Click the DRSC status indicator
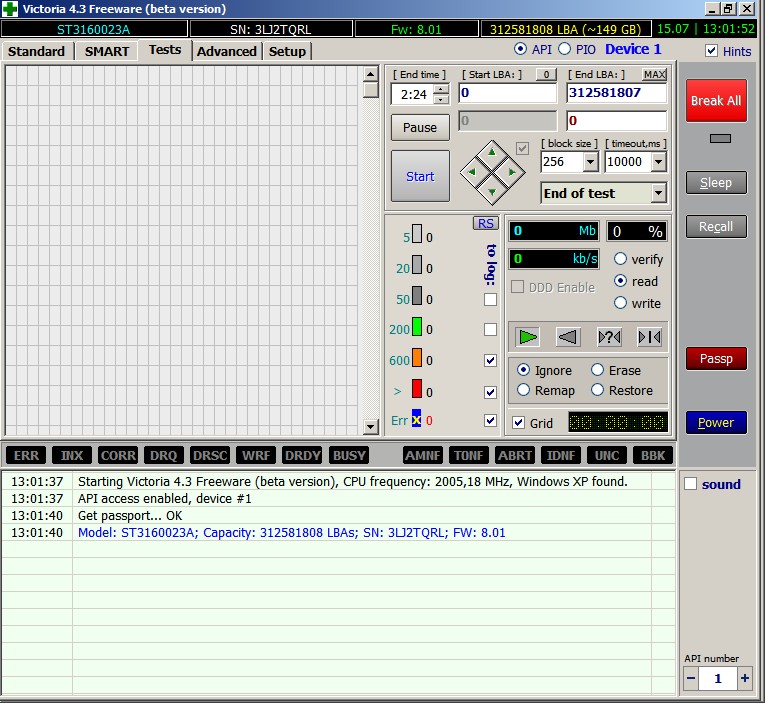 210,456
